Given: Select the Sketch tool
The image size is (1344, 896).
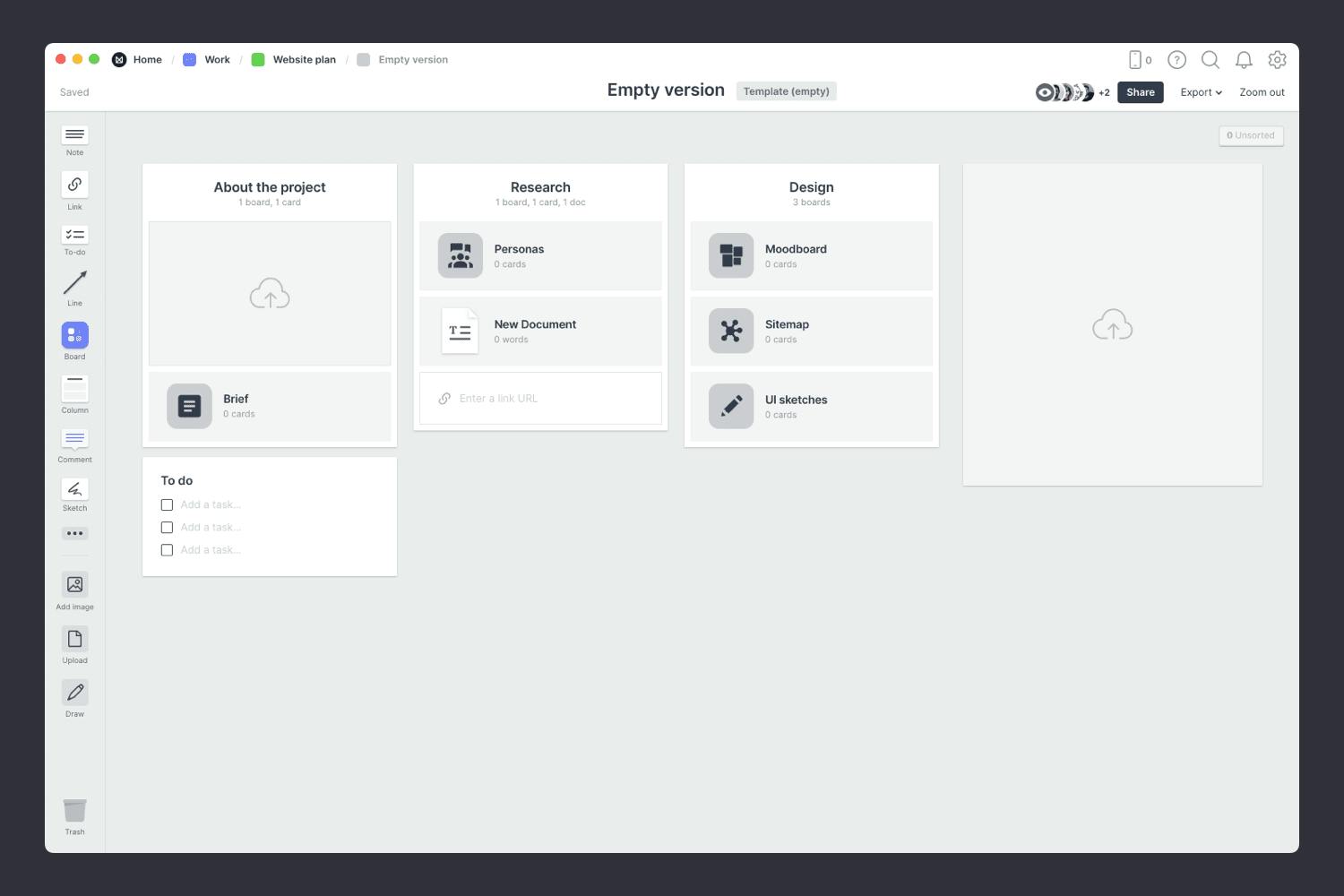Looking at the screenshot, I should pos(74,489).
